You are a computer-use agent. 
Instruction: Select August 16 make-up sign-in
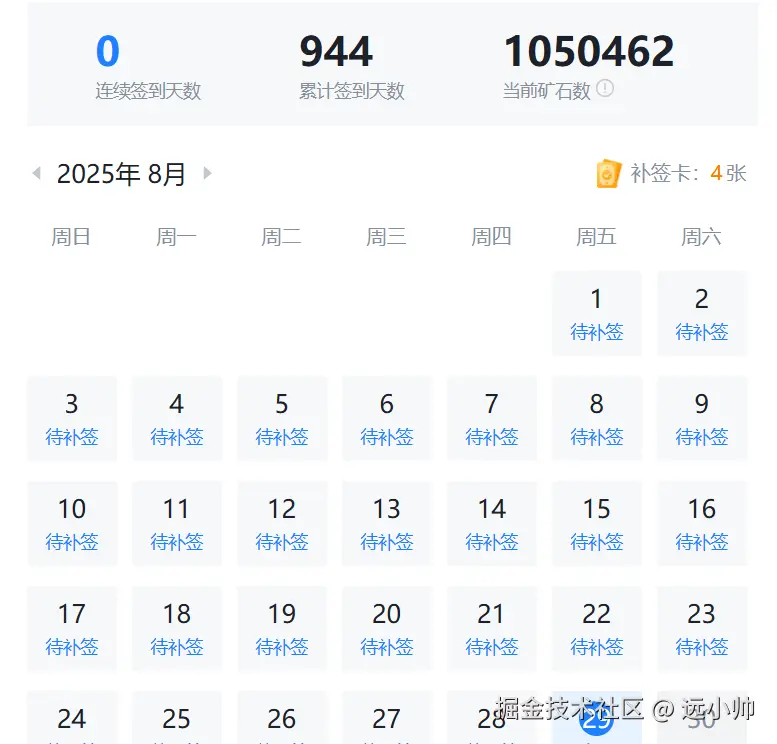click(701, 523)
